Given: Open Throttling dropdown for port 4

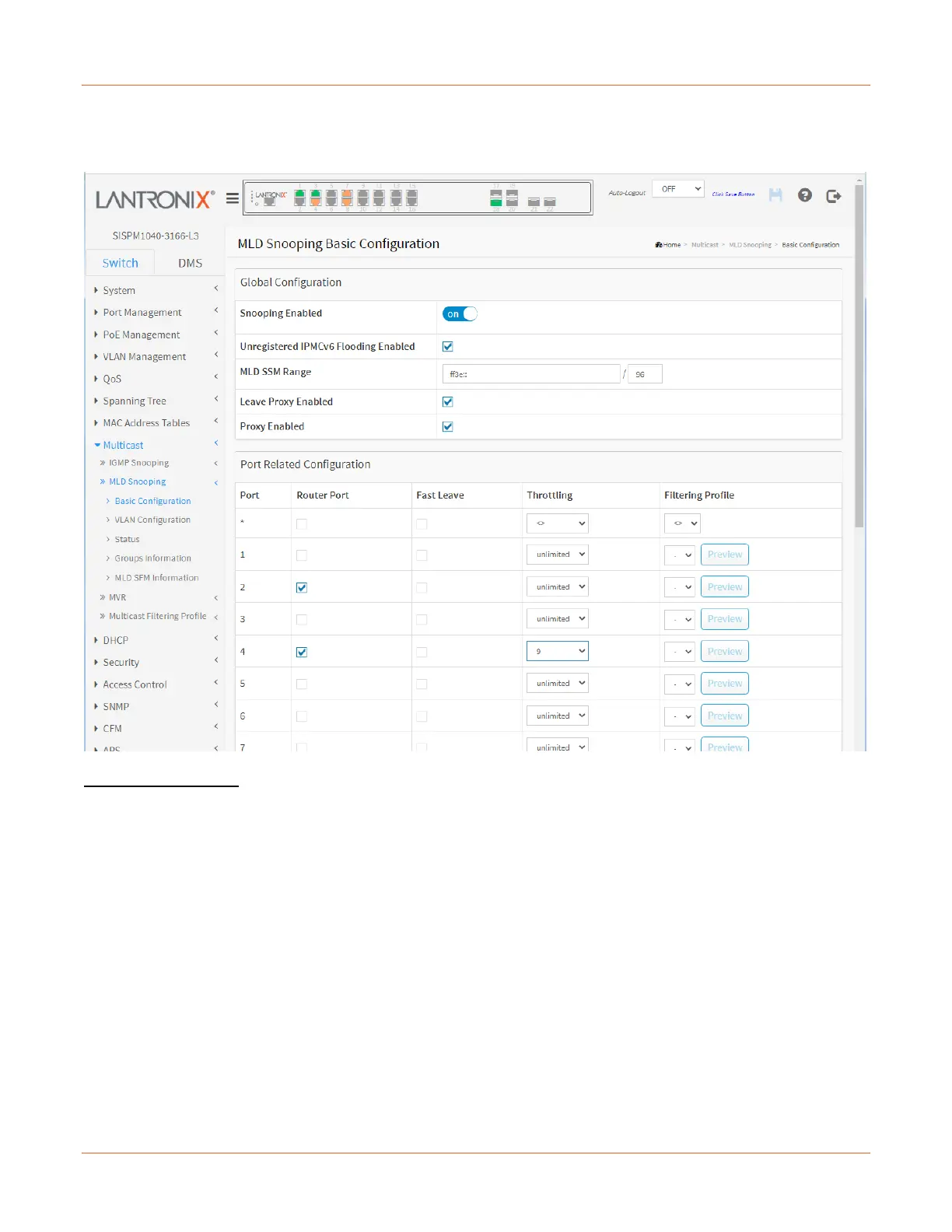Looking at the screenshot, I should [x=558, y=651].
